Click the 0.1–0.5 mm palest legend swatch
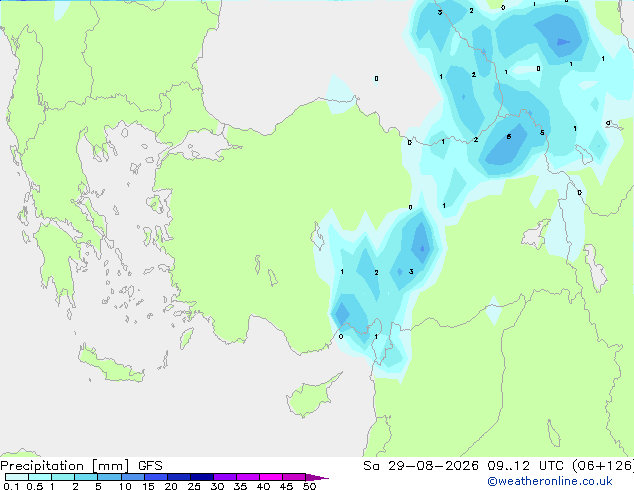 (17, 477)
